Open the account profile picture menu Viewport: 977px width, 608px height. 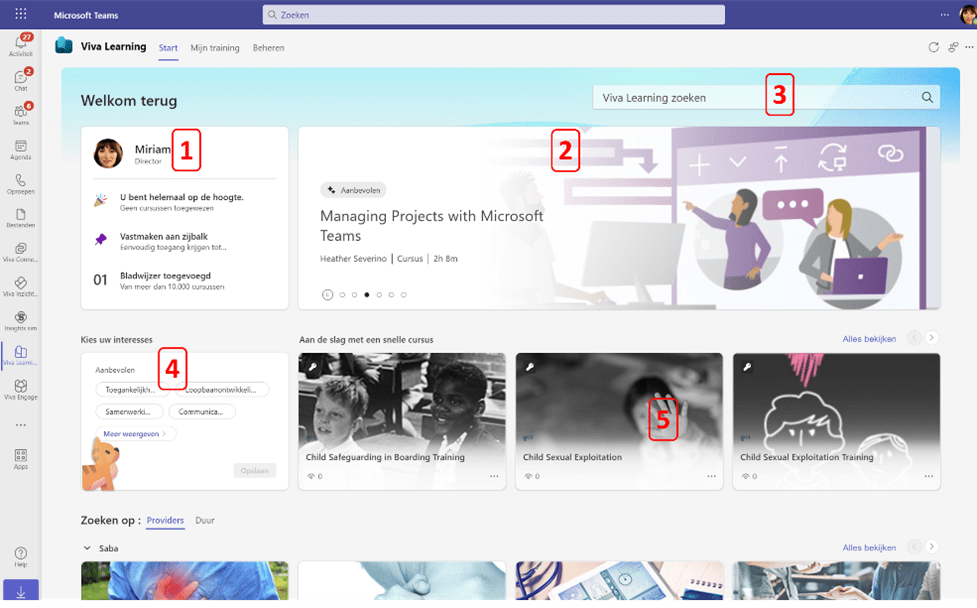pos(968,14)
